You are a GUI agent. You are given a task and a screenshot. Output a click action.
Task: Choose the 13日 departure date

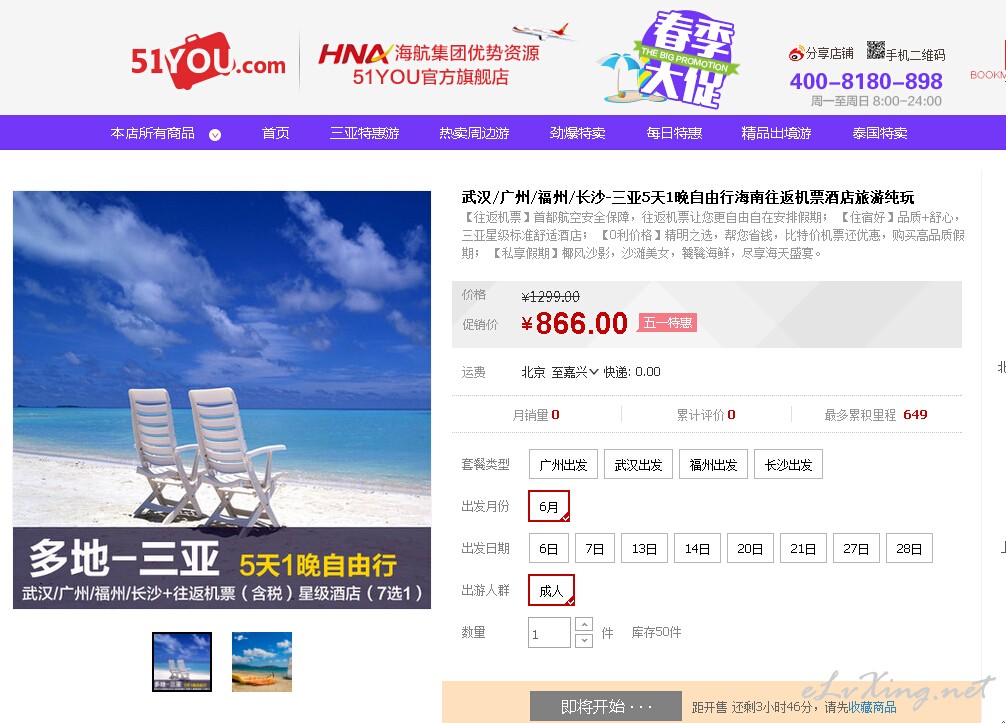pos(644,549)
